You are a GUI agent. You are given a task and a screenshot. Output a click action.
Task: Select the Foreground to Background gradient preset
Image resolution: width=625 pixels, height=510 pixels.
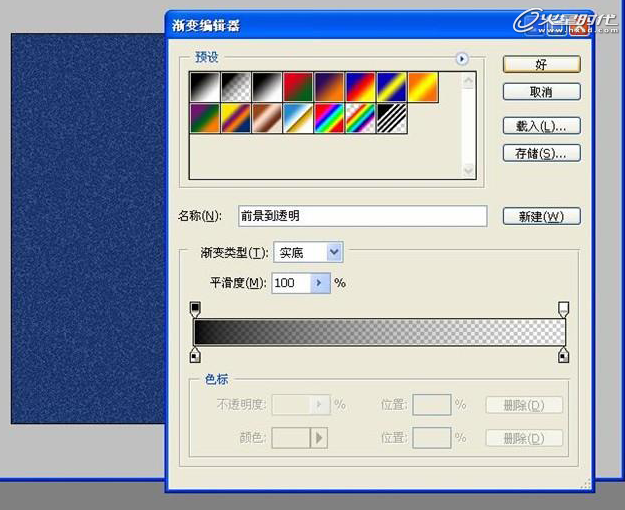coord(204,87)
